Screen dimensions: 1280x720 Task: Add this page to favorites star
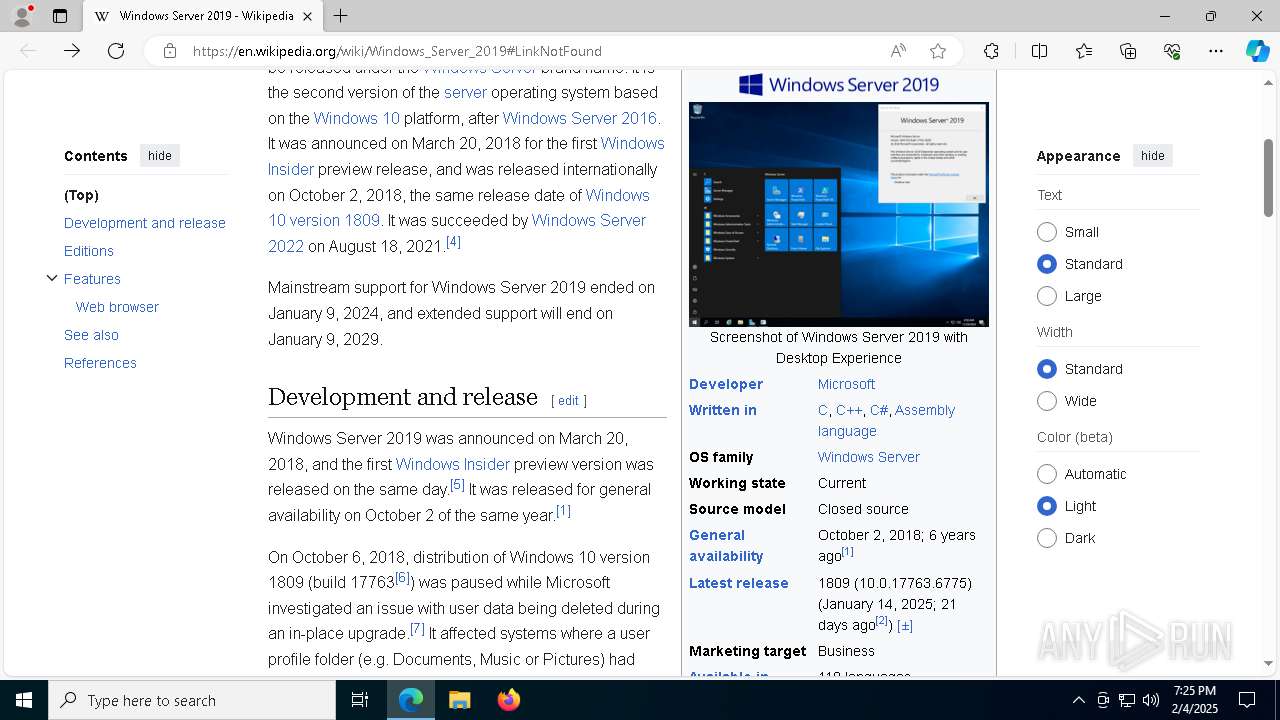coord(938,51)
